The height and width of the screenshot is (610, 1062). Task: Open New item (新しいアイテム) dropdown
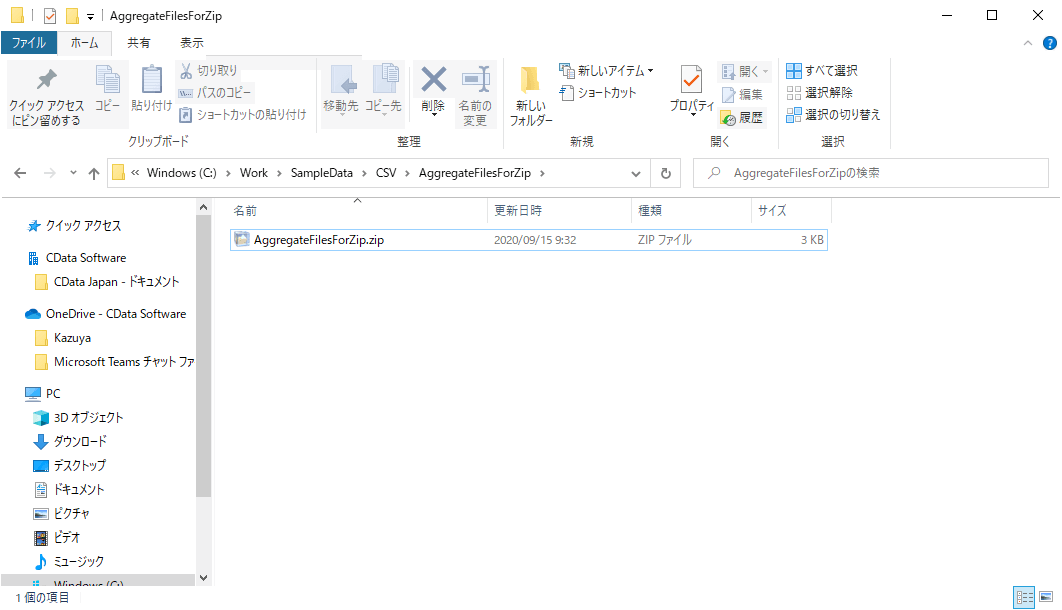[606, 70]
